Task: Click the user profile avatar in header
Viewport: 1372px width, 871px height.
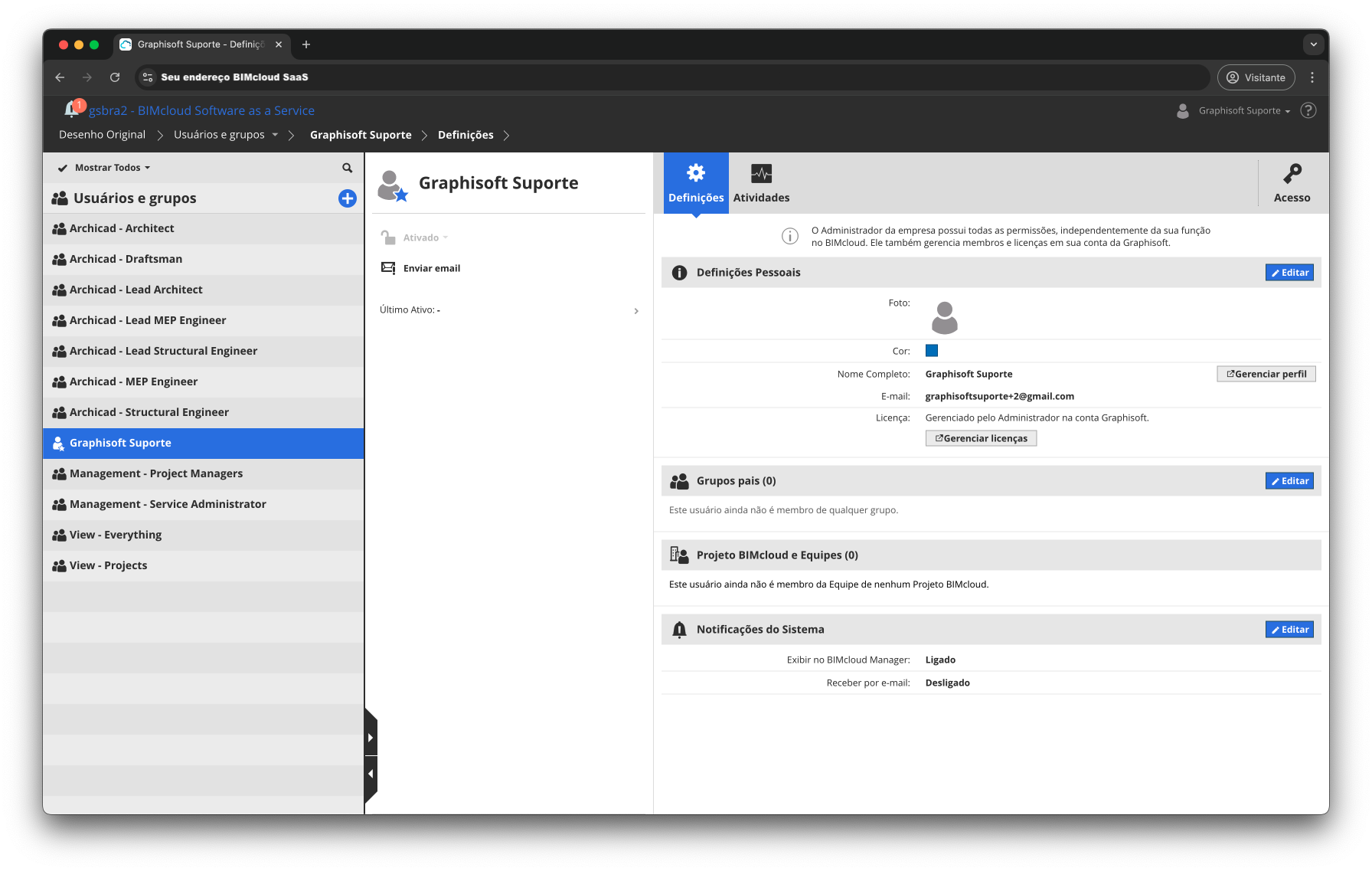Action: click(x=1183, y=111)
